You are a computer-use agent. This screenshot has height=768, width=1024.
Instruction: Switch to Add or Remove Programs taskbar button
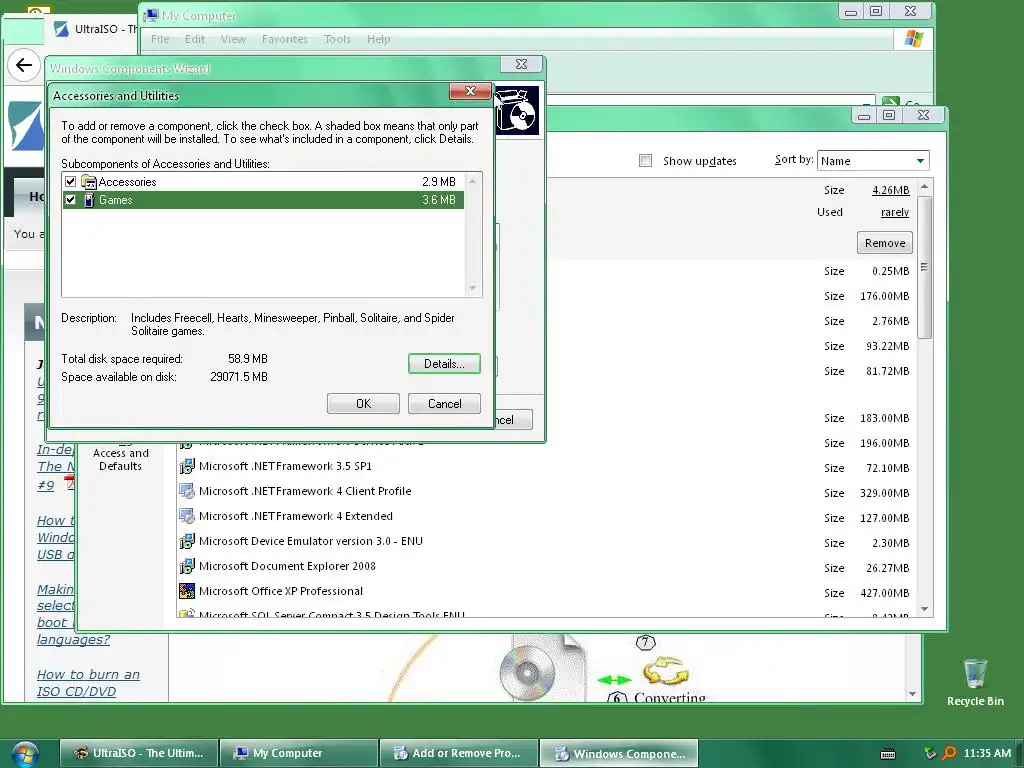pos(459,753)
